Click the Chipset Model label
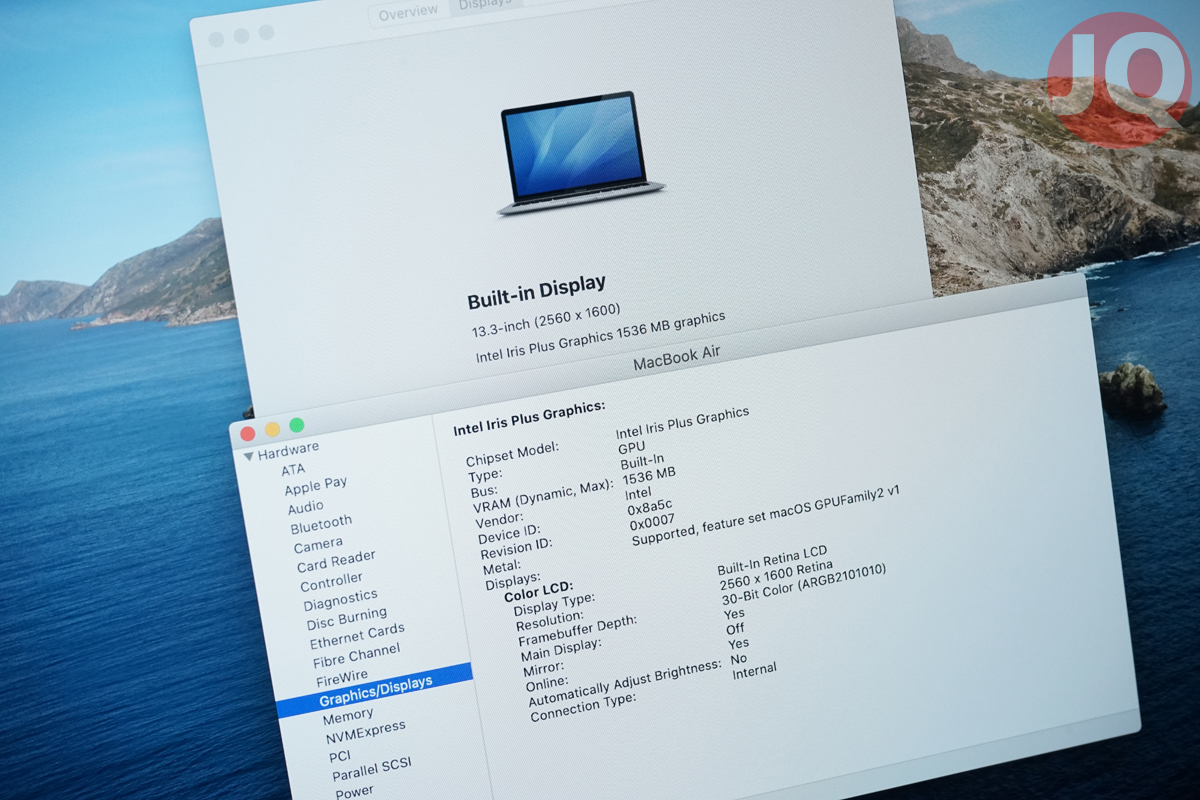 pyautogui.click(x=512, y=454)
